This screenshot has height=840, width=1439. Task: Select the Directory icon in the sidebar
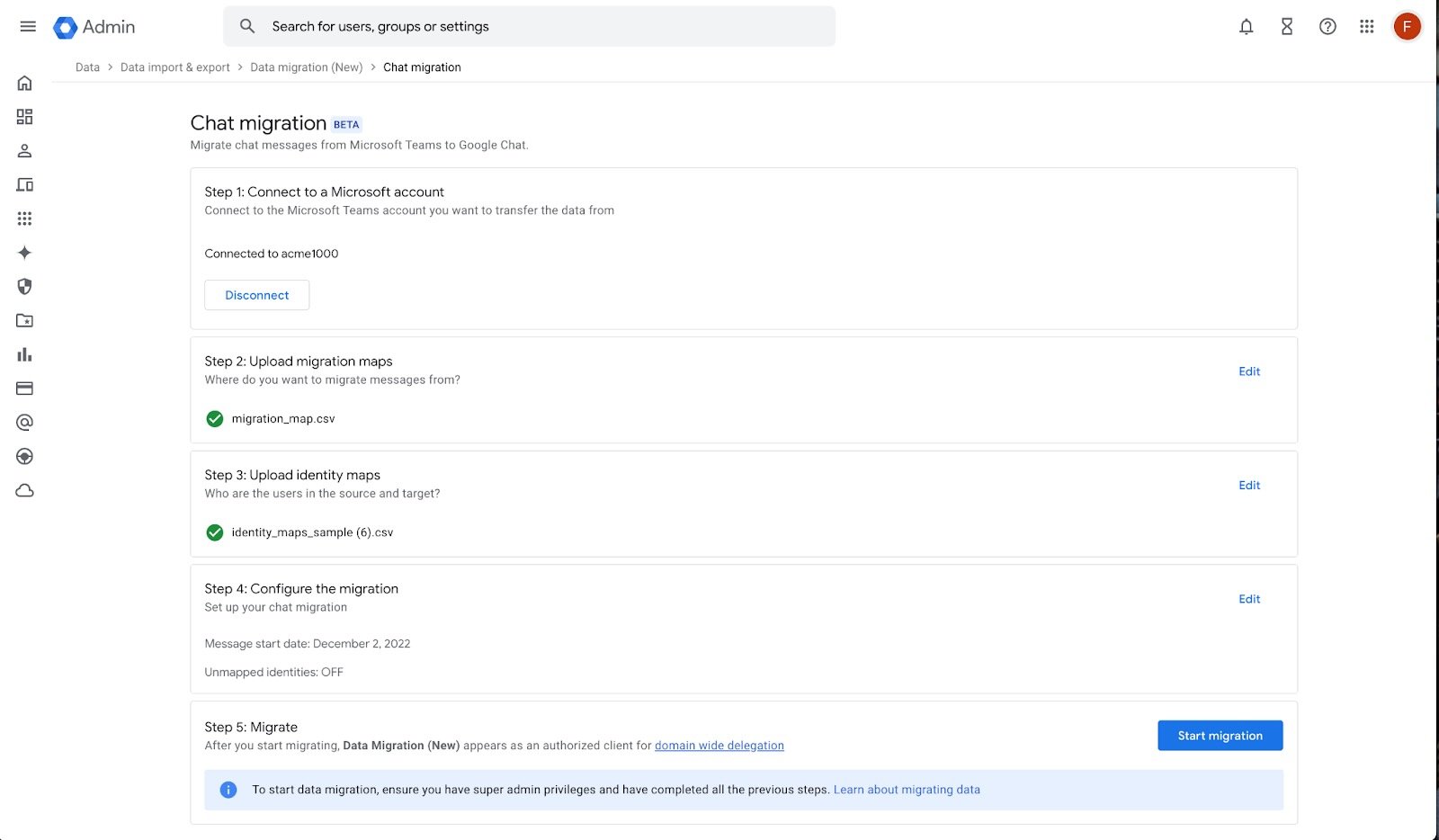tap(24, 150)
